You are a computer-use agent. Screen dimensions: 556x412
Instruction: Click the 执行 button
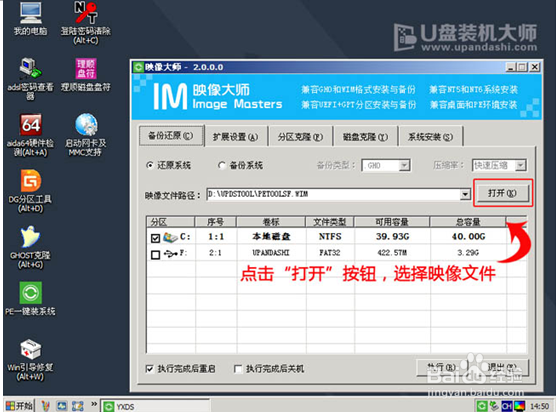pos(441,368)
